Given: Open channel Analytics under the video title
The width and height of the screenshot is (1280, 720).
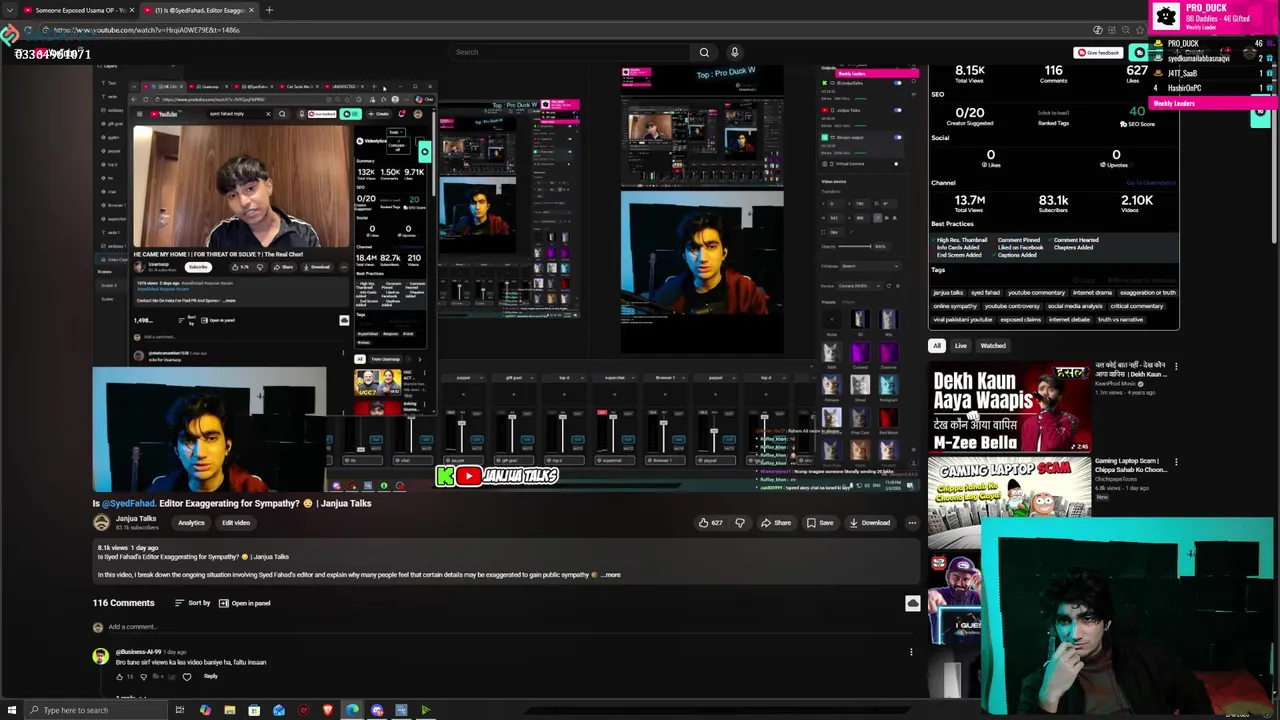Looking at the screenshot, I should (191, 523).
